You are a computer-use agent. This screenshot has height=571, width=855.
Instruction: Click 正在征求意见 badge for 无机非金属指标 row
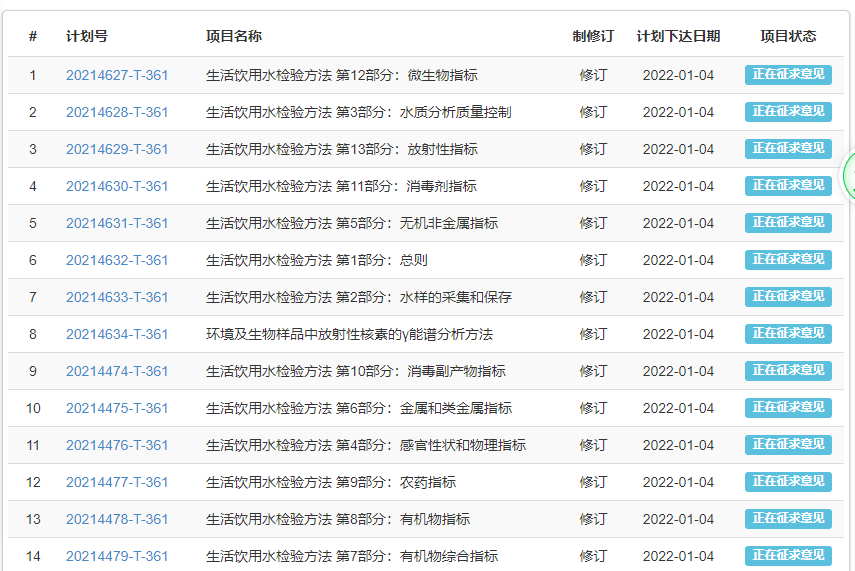point(788,223)
